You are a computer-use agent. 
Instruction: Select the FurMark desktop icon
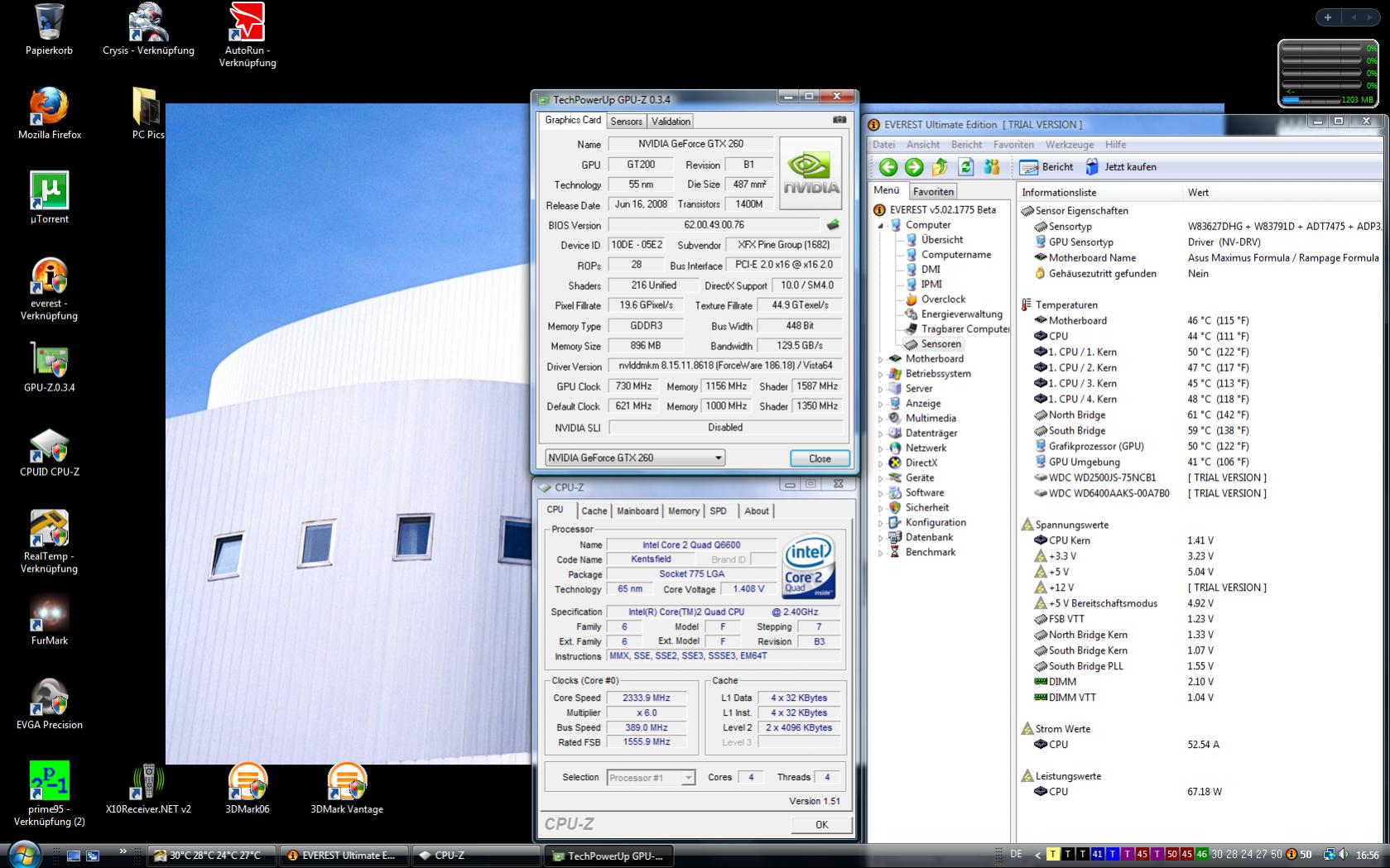(49, 620)
